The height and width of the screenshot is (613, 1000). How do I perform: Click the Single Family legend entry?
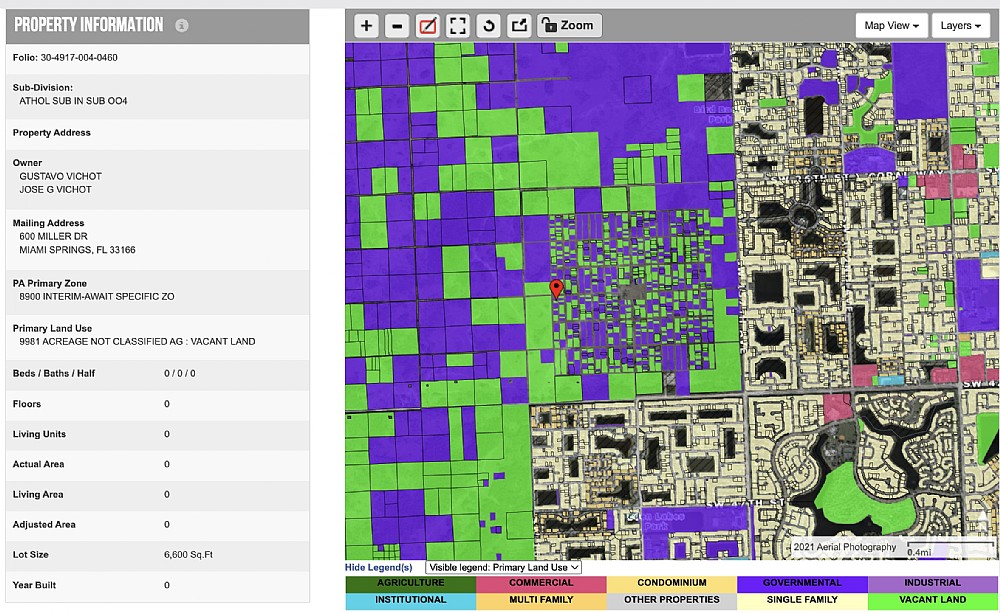pos(801,600)
